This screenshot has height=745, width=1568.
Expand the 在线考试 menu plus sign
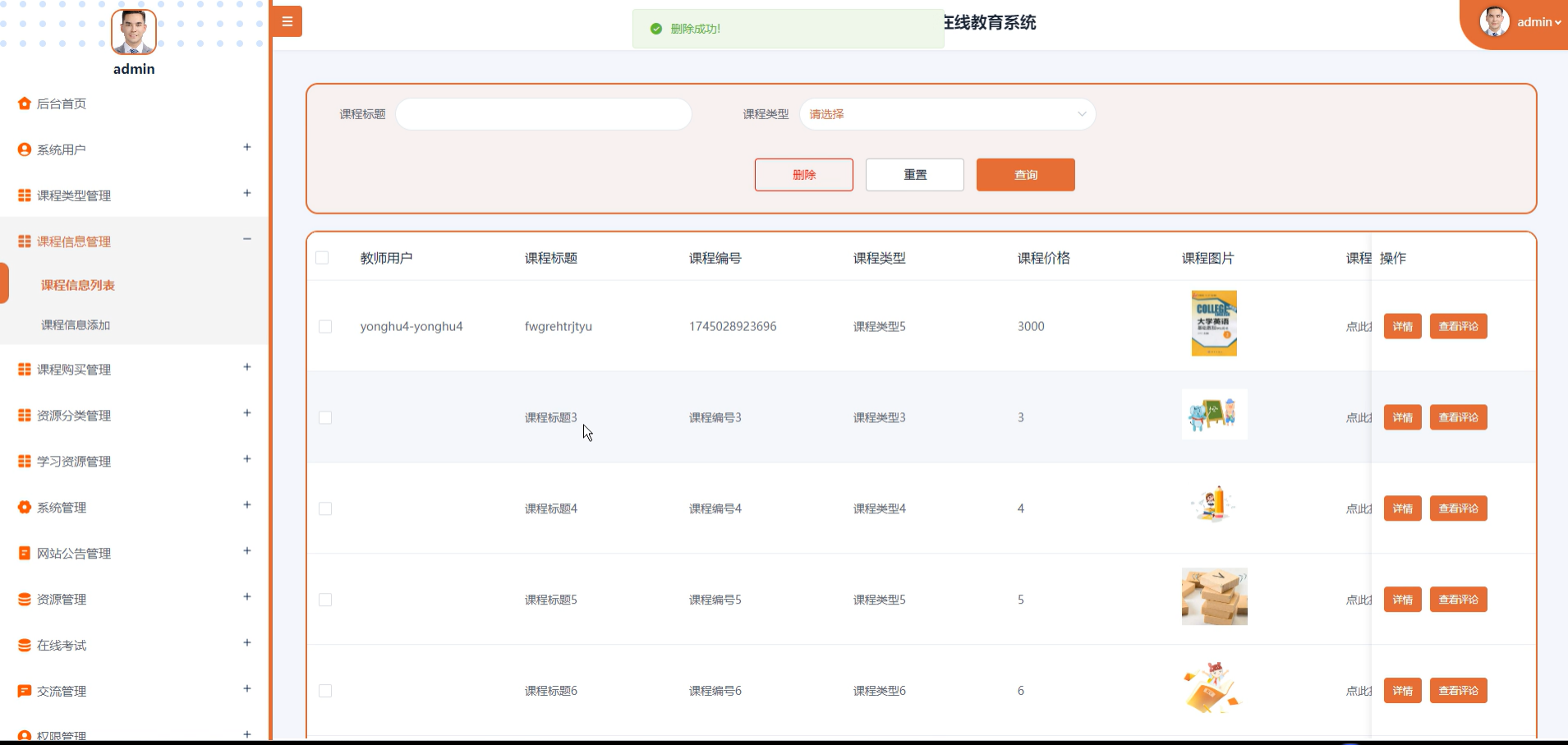[x=247, y=643]
